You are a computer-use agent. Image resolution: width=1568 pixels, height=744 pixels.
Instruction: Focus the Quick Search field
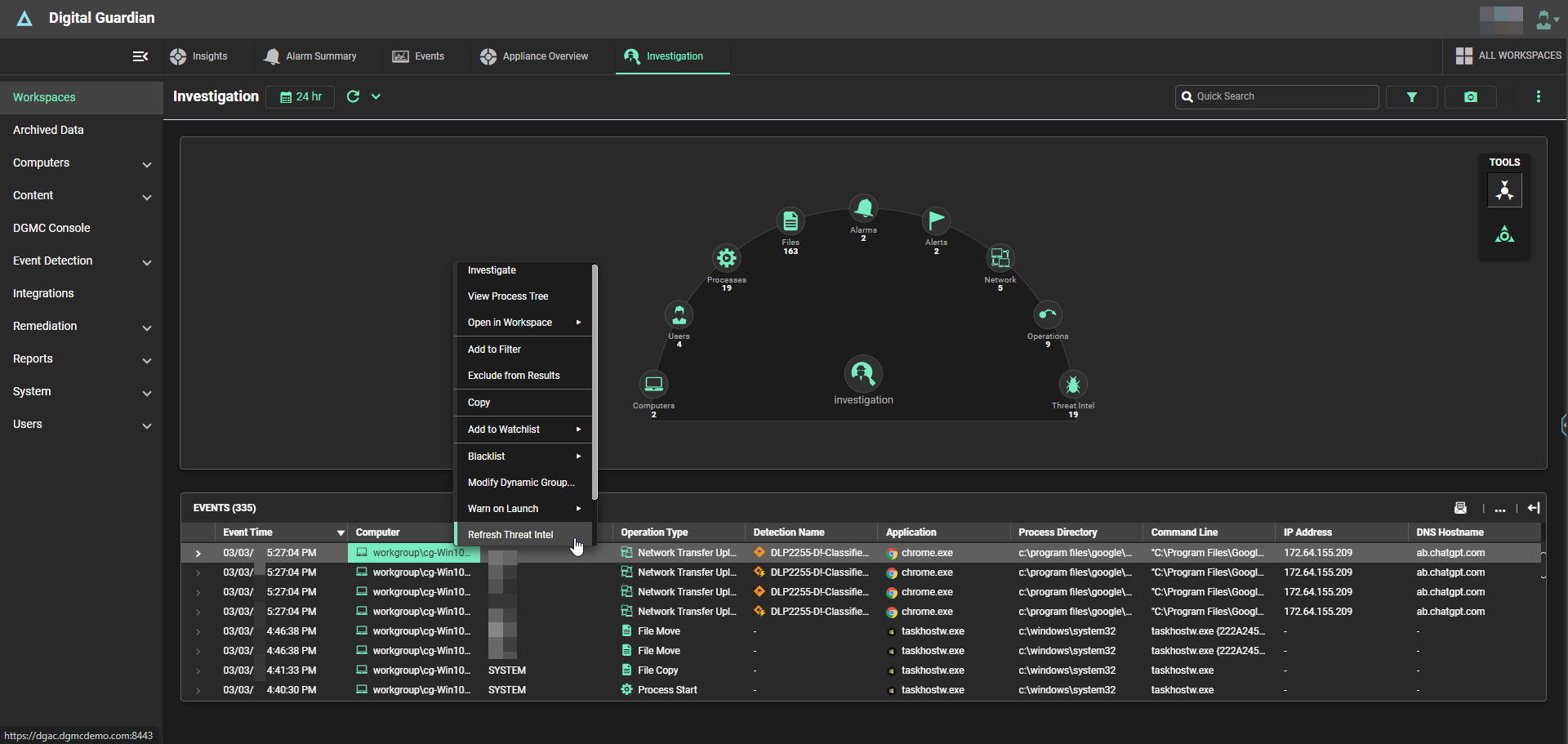1276,96
